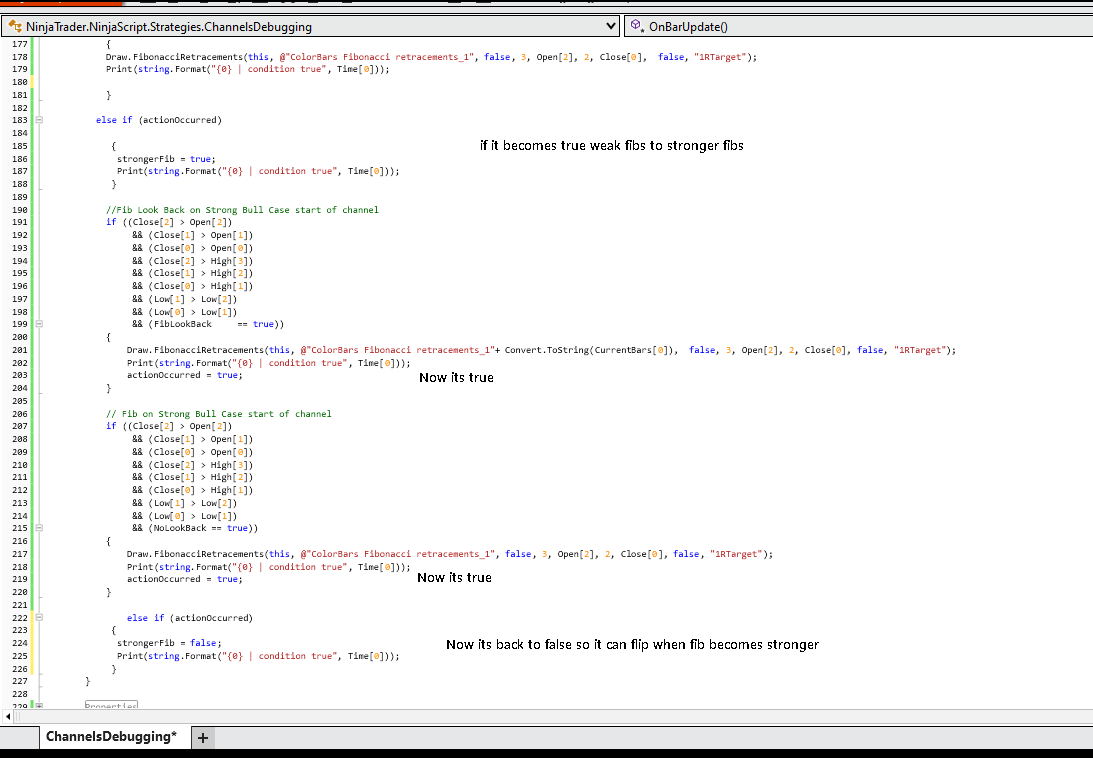Screen dimensions: 1093x758
Task: Click 'else if (actionOccurred)' on line 222
Action: pyautogui.click(x=190, y=618)
